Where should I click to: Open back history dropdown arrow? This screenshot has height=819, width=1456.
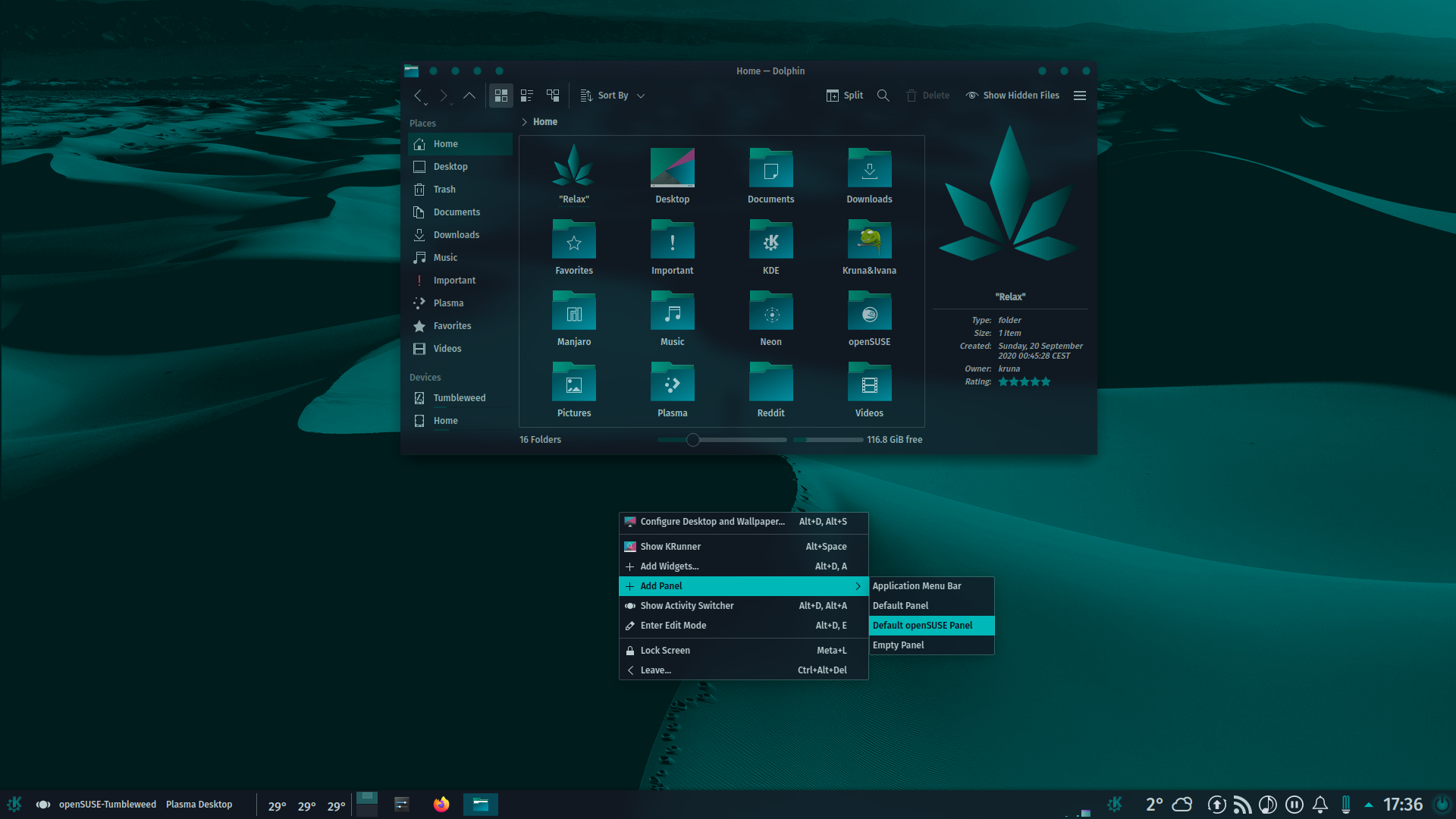[x=425, y=104]
